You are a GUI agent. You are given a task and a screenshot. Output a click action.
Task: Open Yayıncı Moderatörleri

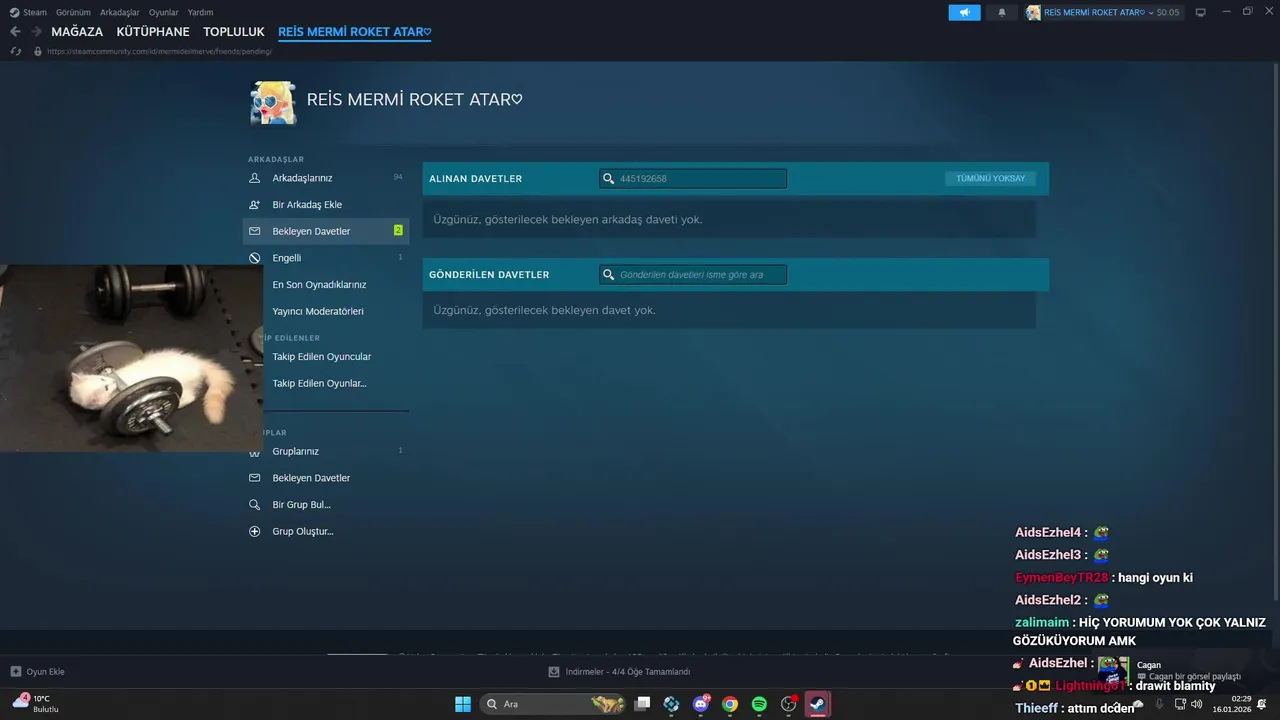click(x=318, y=311)
